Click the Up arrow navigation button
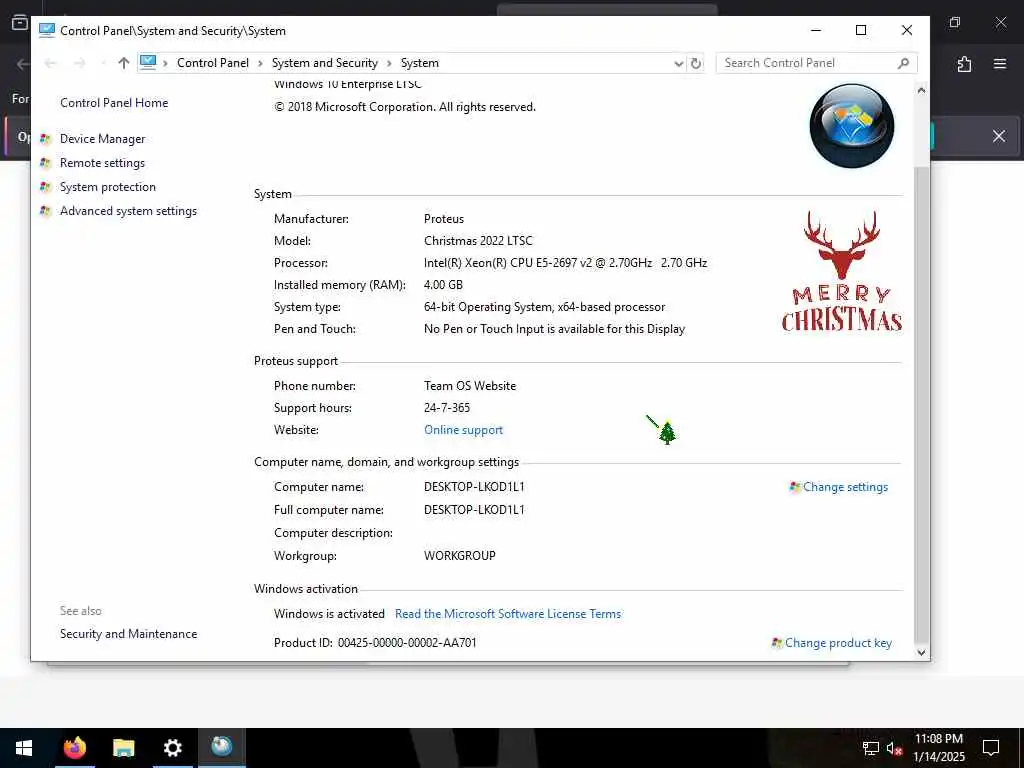1024x768 pixels. pyautogui.click(x=123, y=63)
